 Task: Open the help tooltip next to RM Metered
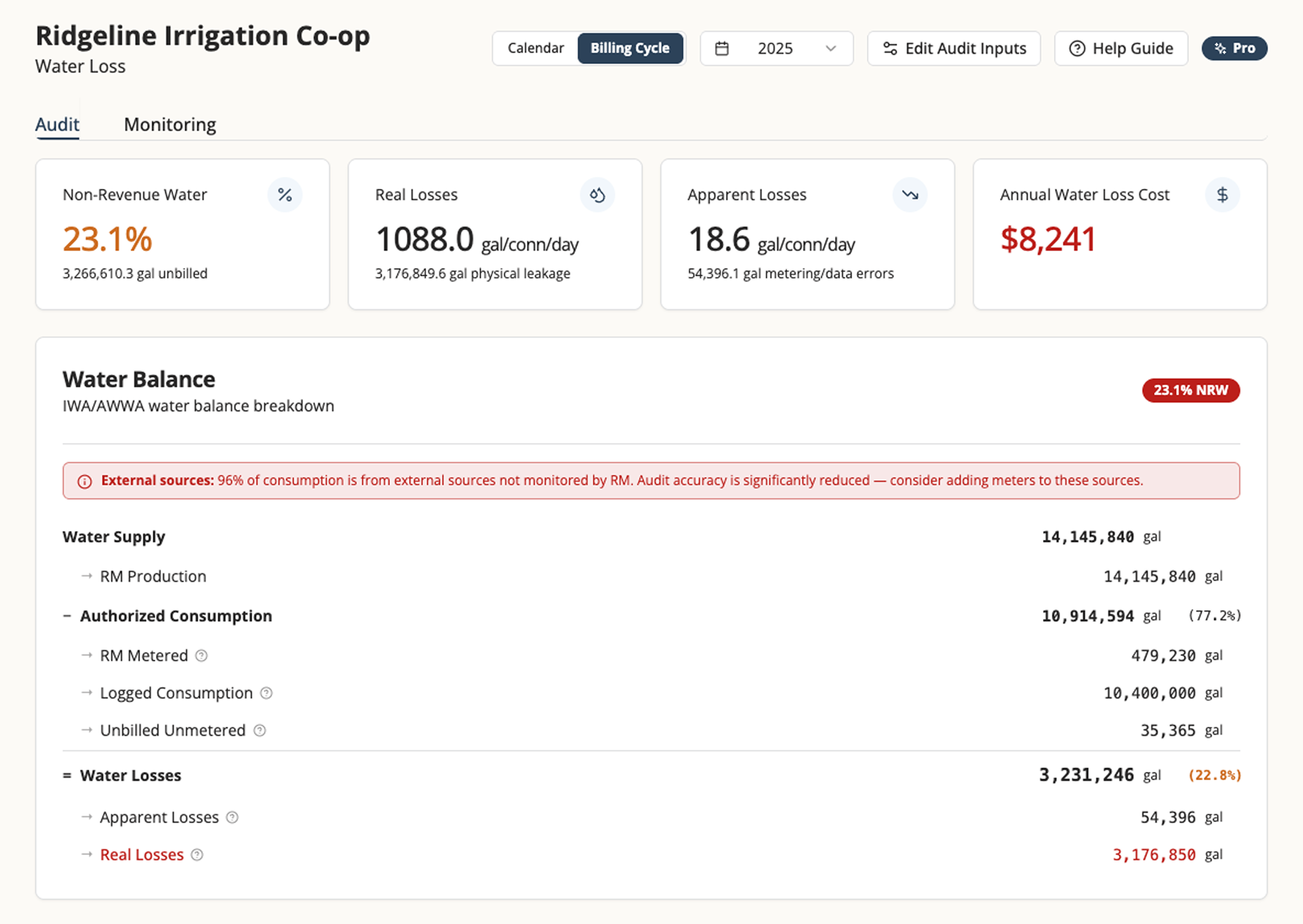[x=201, y=655]
